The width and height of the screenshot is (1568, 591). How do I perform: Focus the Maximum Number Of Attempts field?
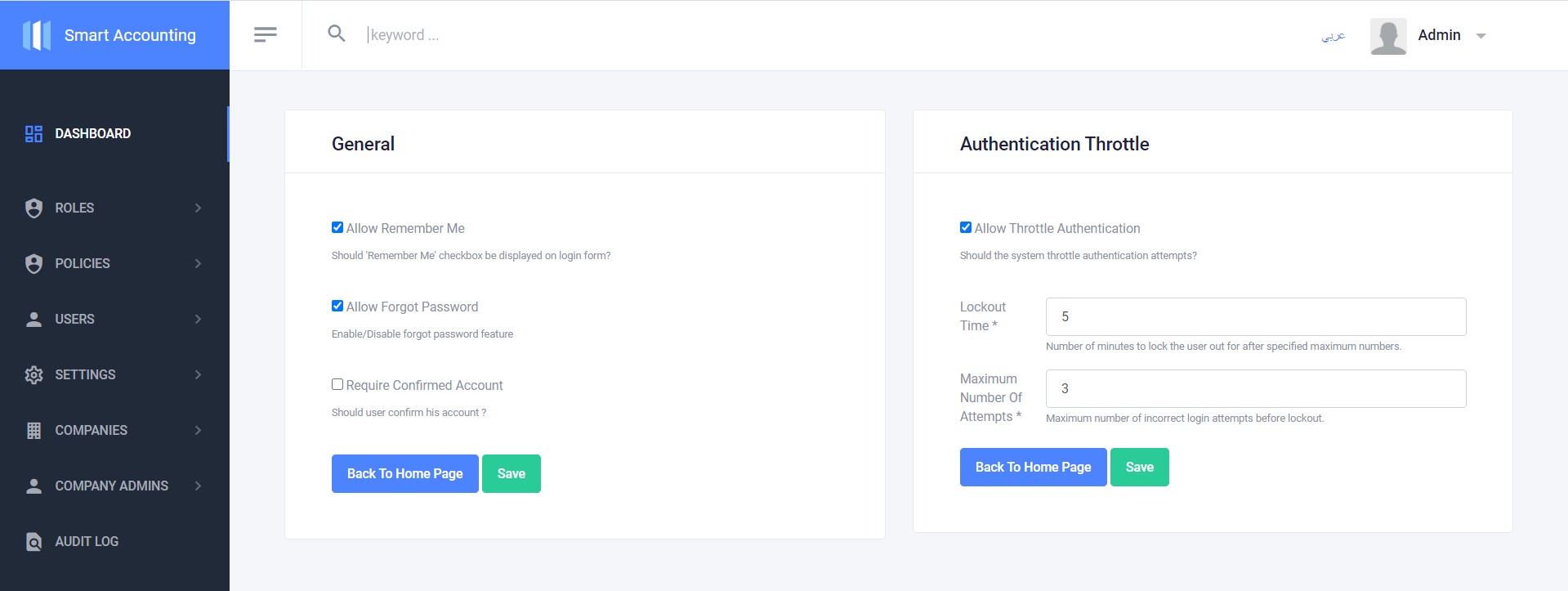[1255, 389]
